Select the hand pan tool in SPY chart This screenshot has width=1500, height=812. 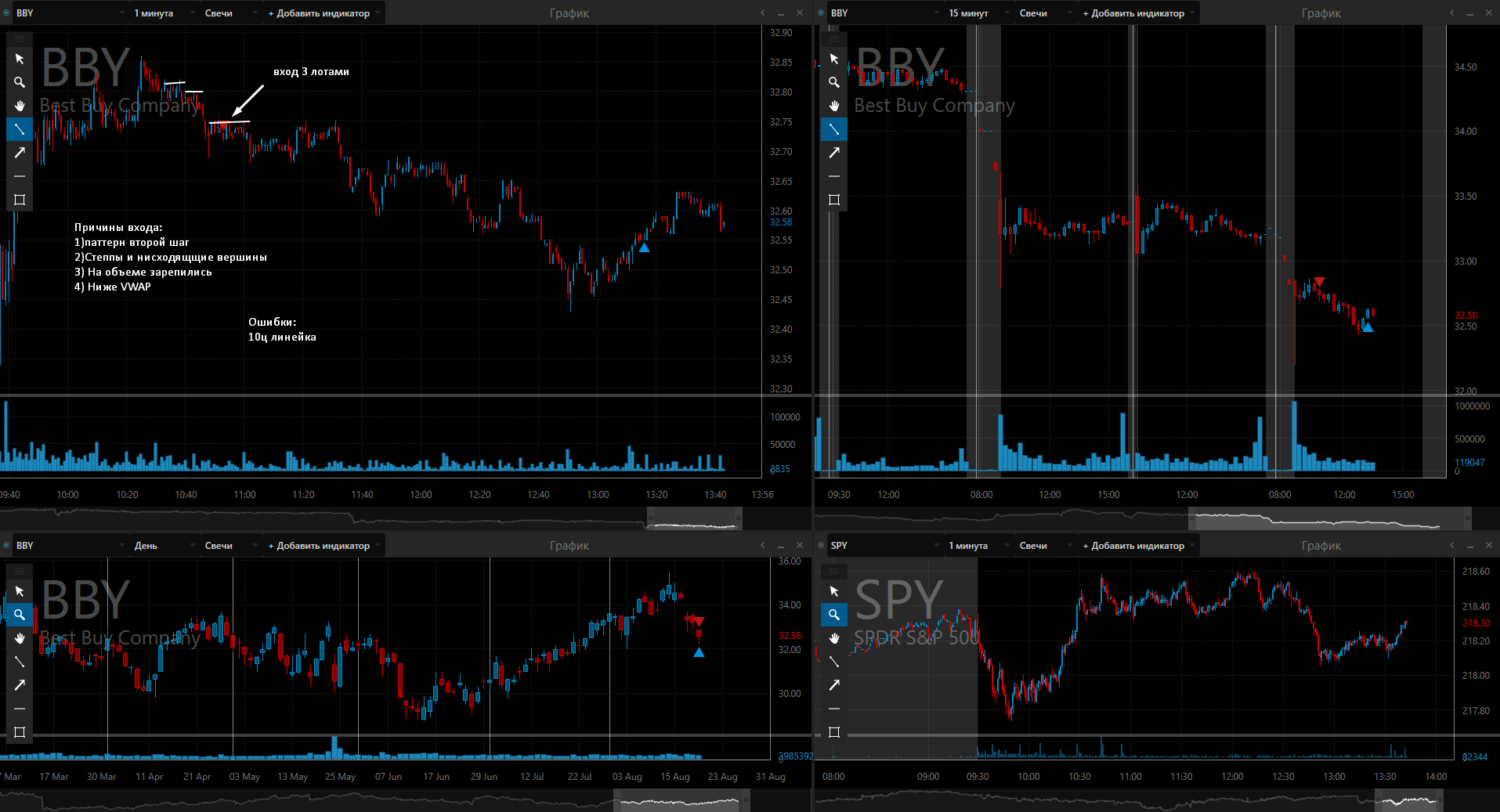[x=834, y=638]
